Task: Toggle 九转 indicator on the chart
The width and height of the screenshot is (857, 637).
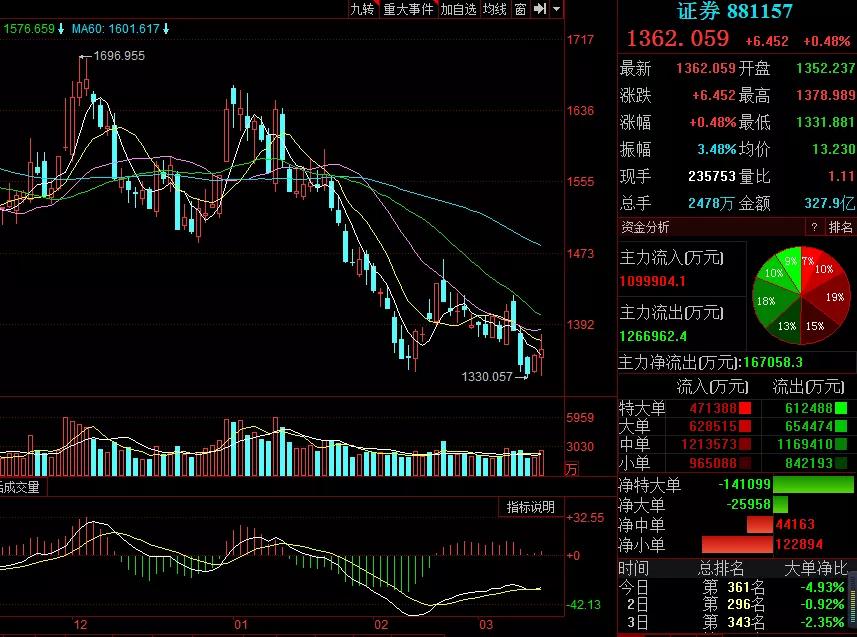Action: (362, 9)
